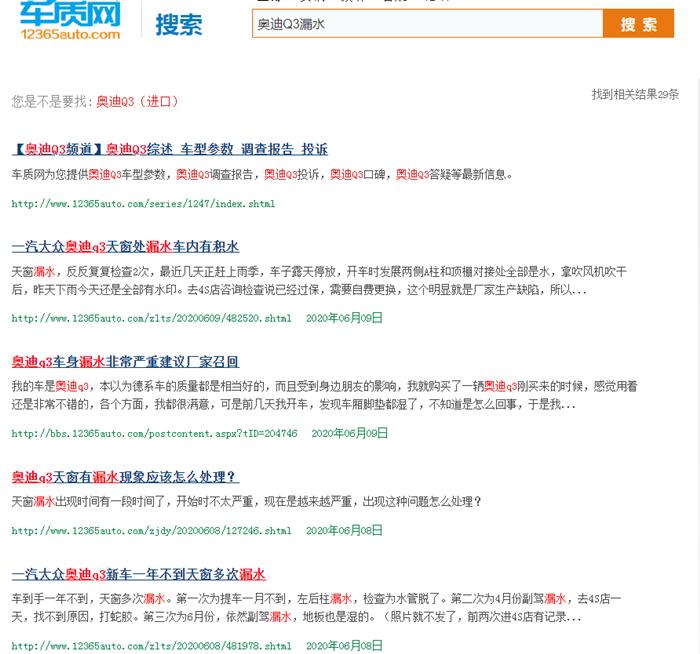Click the URL bbs.12365auto.com postcontent tID=204746

click(x=154, y=434)
